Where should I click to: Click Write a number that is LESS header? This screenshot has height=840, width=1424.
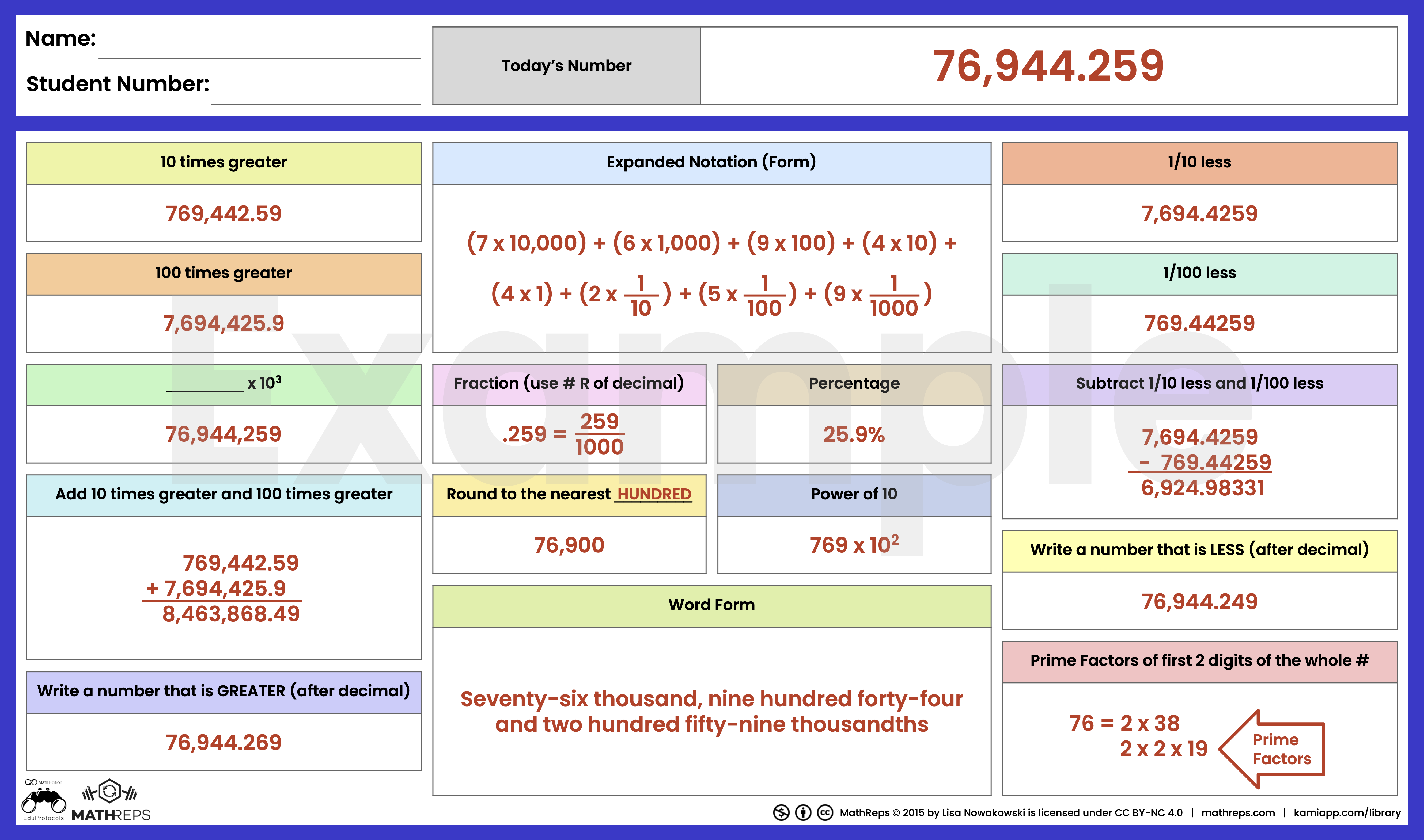(1199, 551)
